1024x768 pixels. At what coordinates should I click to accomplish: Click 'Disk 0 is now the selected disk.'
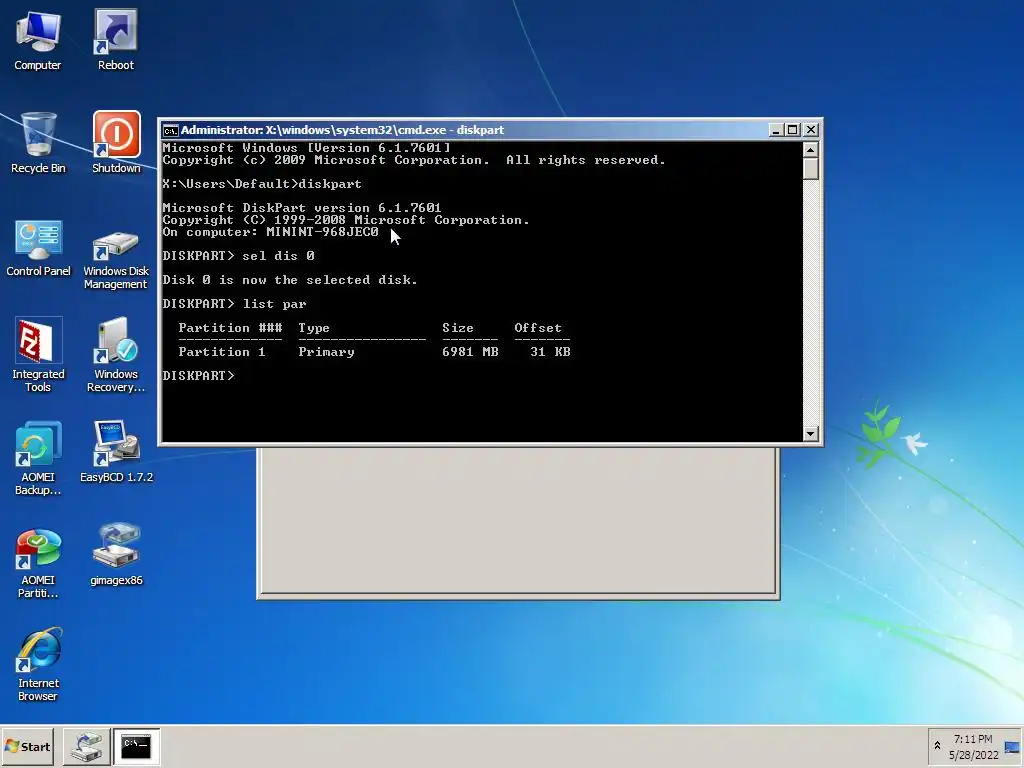290,280
